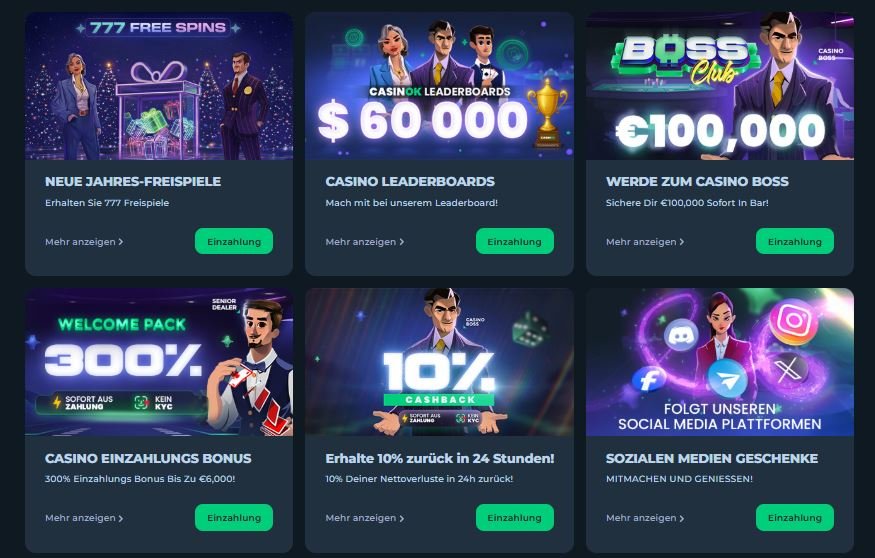875x558 pixels.
Task: Click Einzahlung button on Casino Leaderboards card
Action: 515,241
